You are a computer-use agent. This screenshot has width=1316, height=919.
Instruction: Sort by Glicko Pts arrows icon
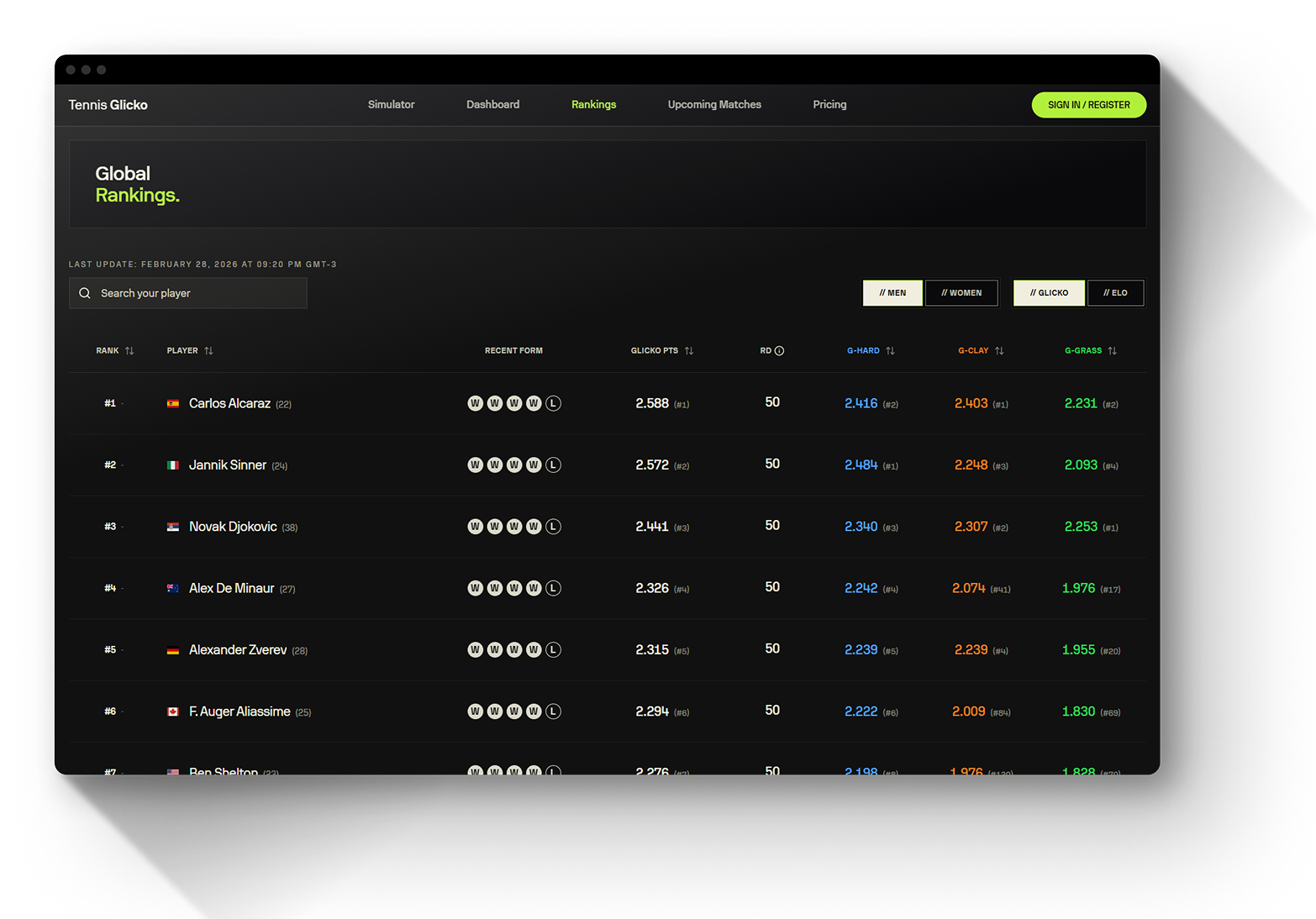click(689, 351)
